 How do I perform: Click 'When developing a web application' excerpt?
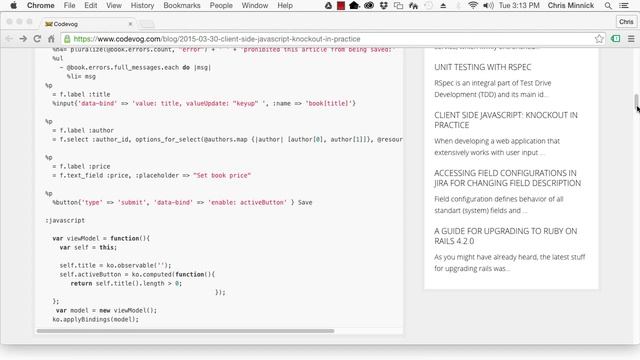[497, 147]
